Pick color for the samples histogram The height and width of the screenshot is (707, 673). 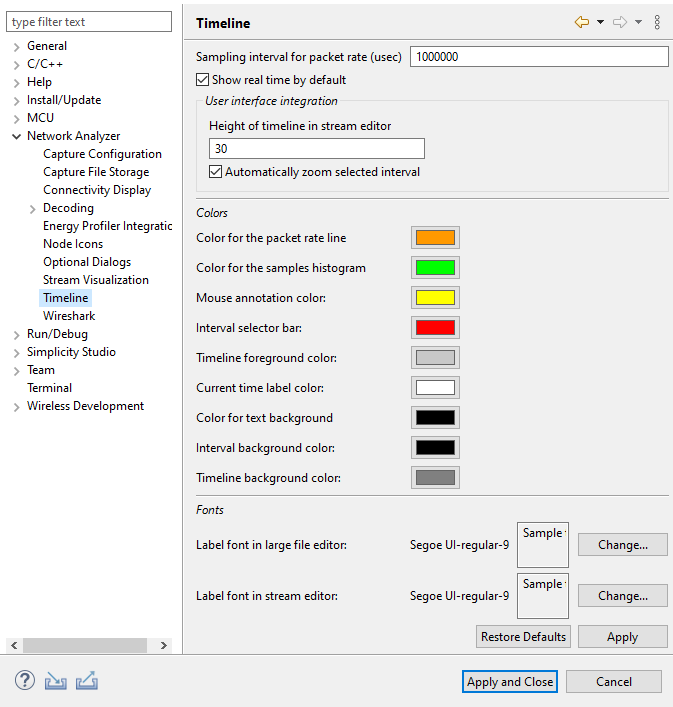[x=435, y=268]
